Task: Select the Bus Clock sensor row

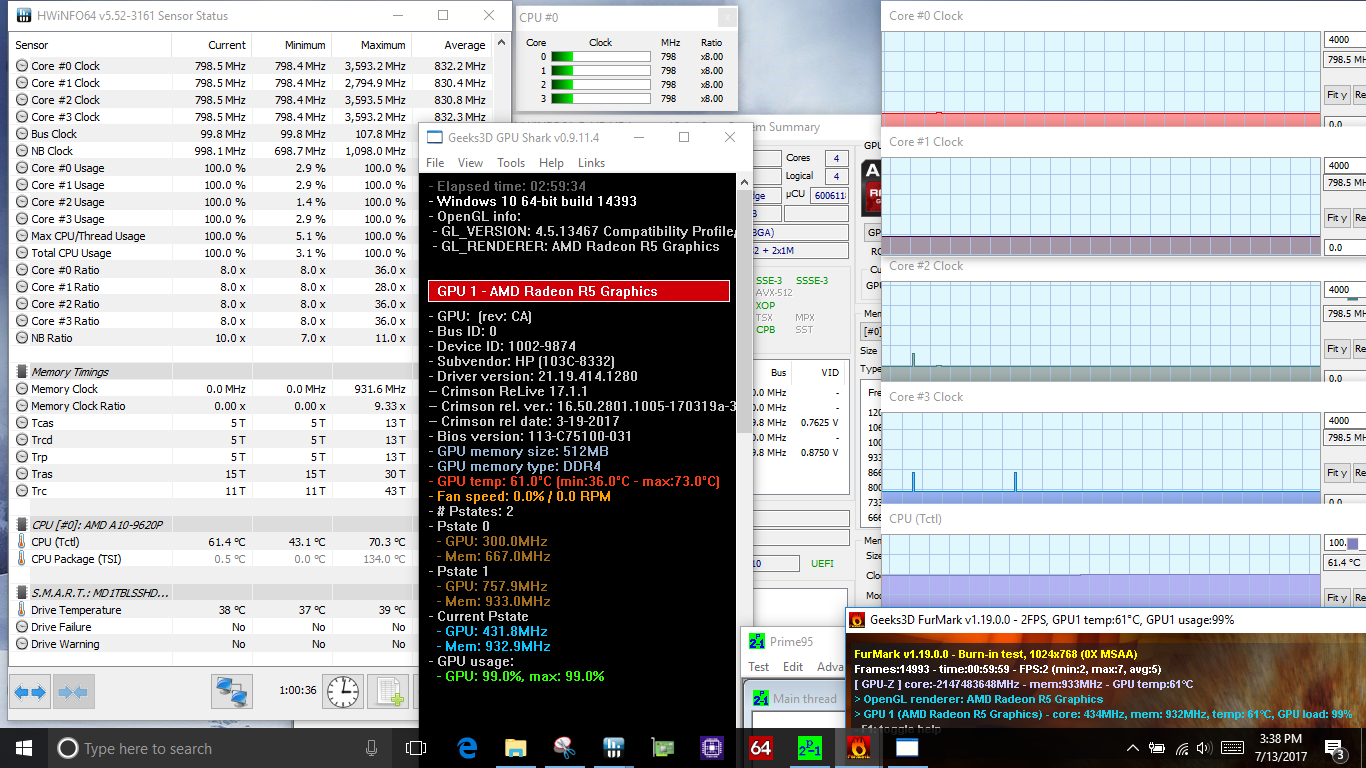Action: (x=252, y=134)
